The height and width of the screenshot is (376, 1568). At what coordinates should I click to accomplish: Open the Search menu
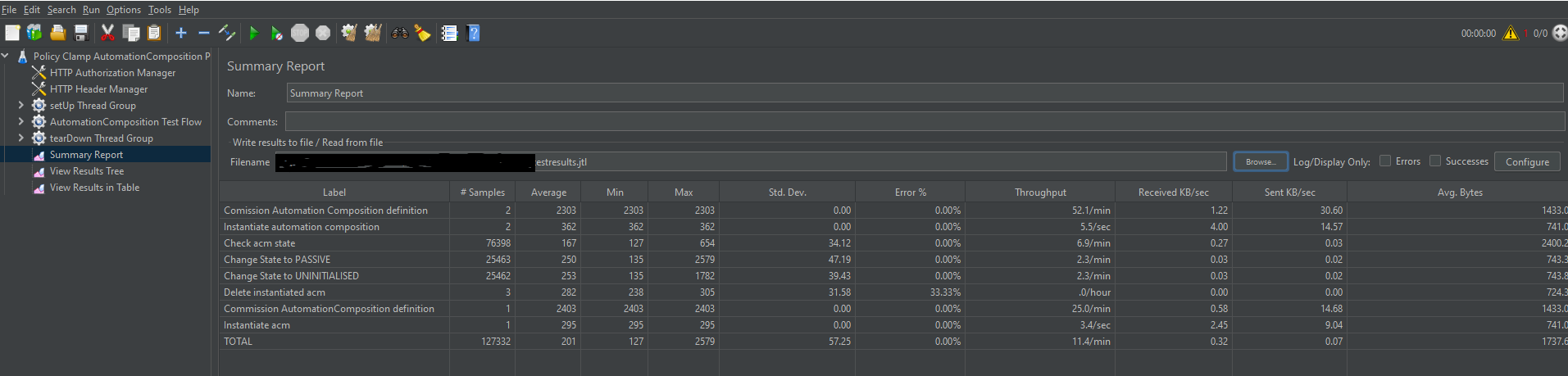(61, 10)
